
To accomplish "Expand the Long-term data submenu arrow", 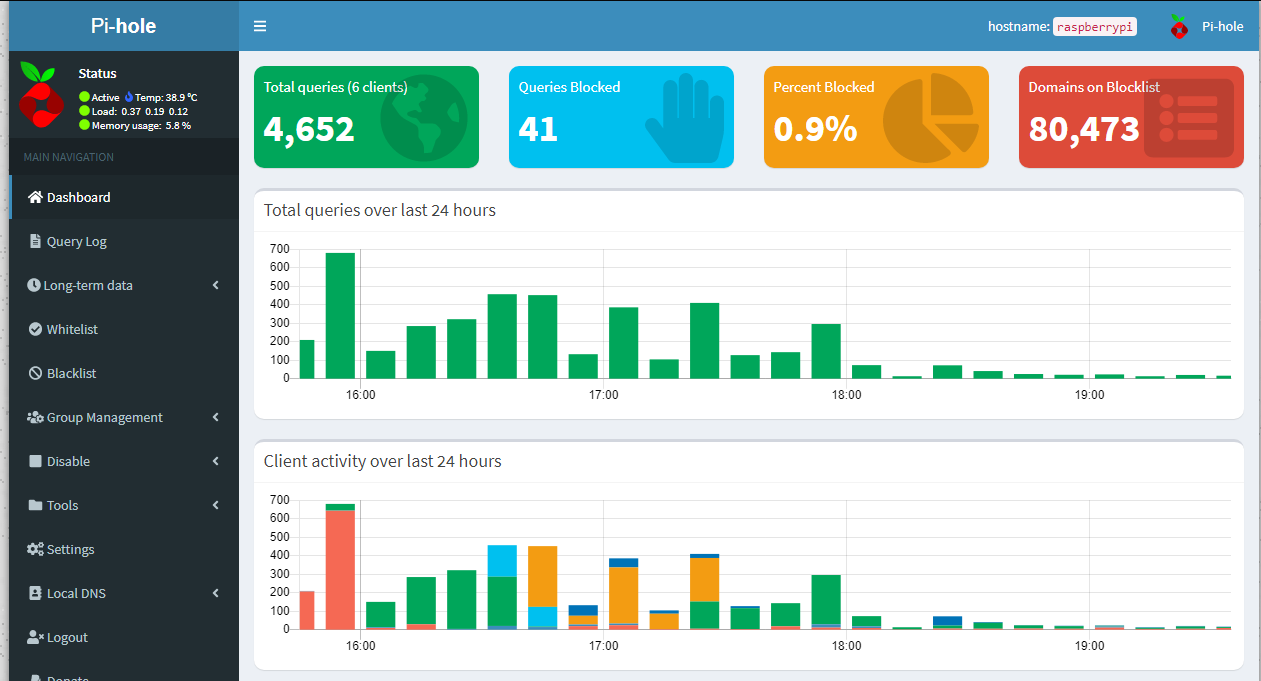I will [216, 285].
